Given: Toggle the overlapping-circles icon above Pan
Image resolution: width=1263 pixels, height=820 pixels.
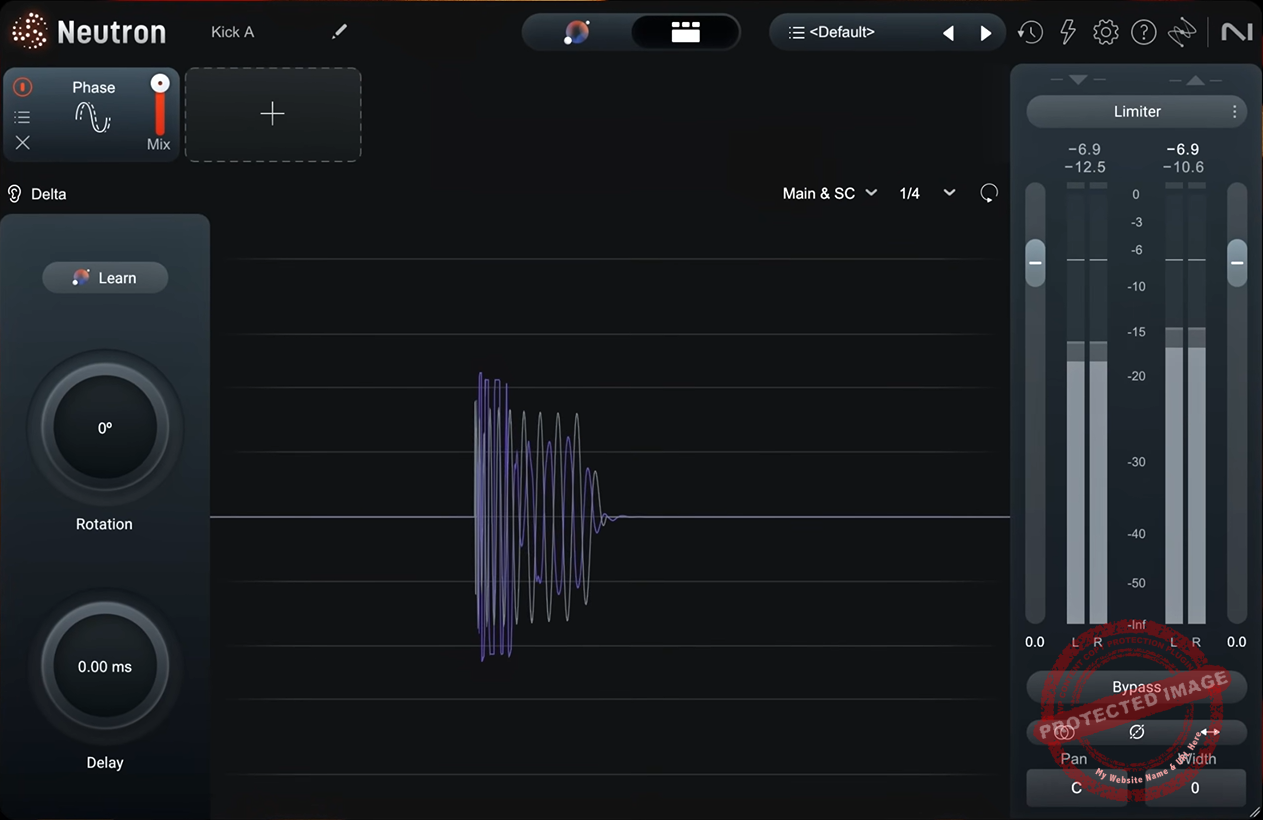Looking at the screenshot, I should [x=1064, y=732].
